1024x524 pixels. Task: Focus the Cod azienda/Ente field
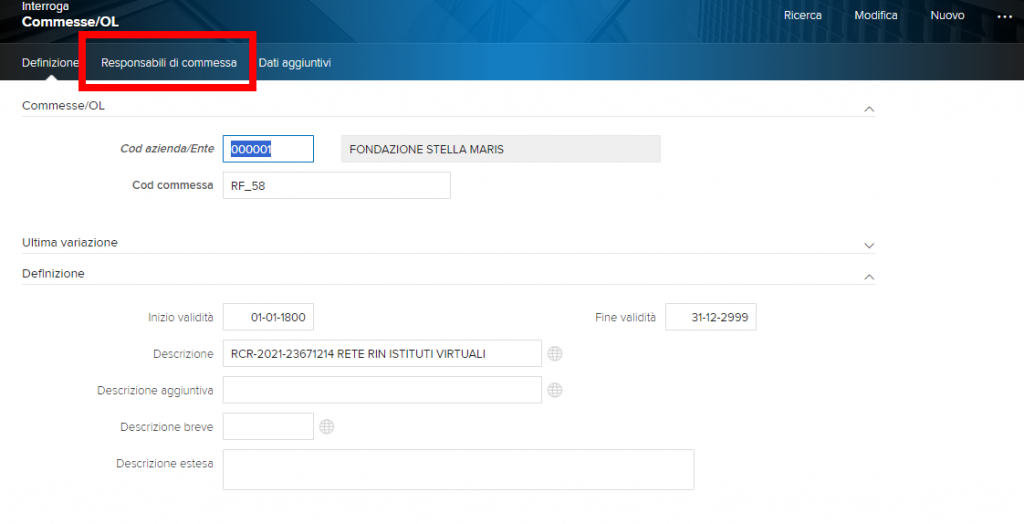[268, 149]
